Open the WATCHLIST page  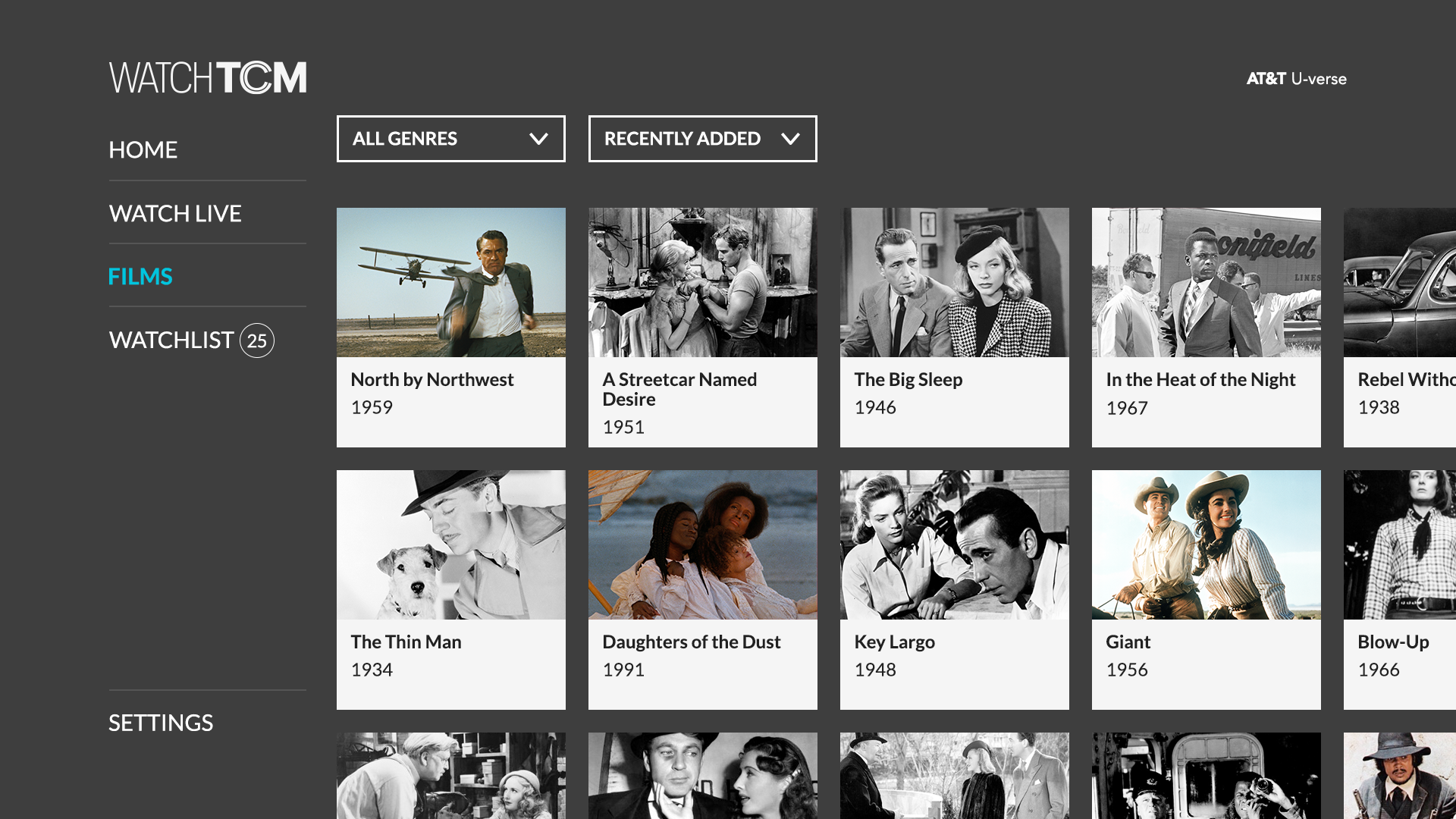click(171, 340)
